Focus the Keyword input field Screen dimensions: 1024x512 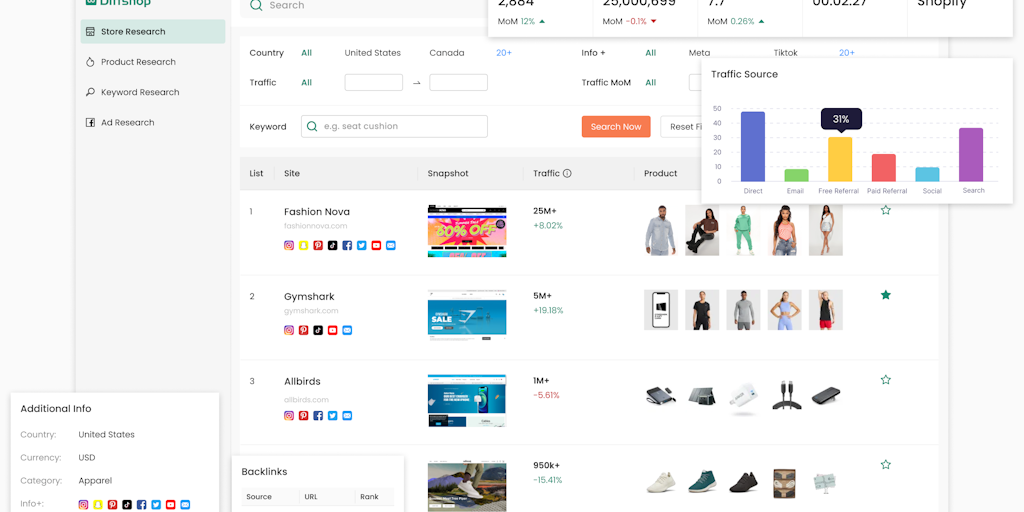point(394,126)
